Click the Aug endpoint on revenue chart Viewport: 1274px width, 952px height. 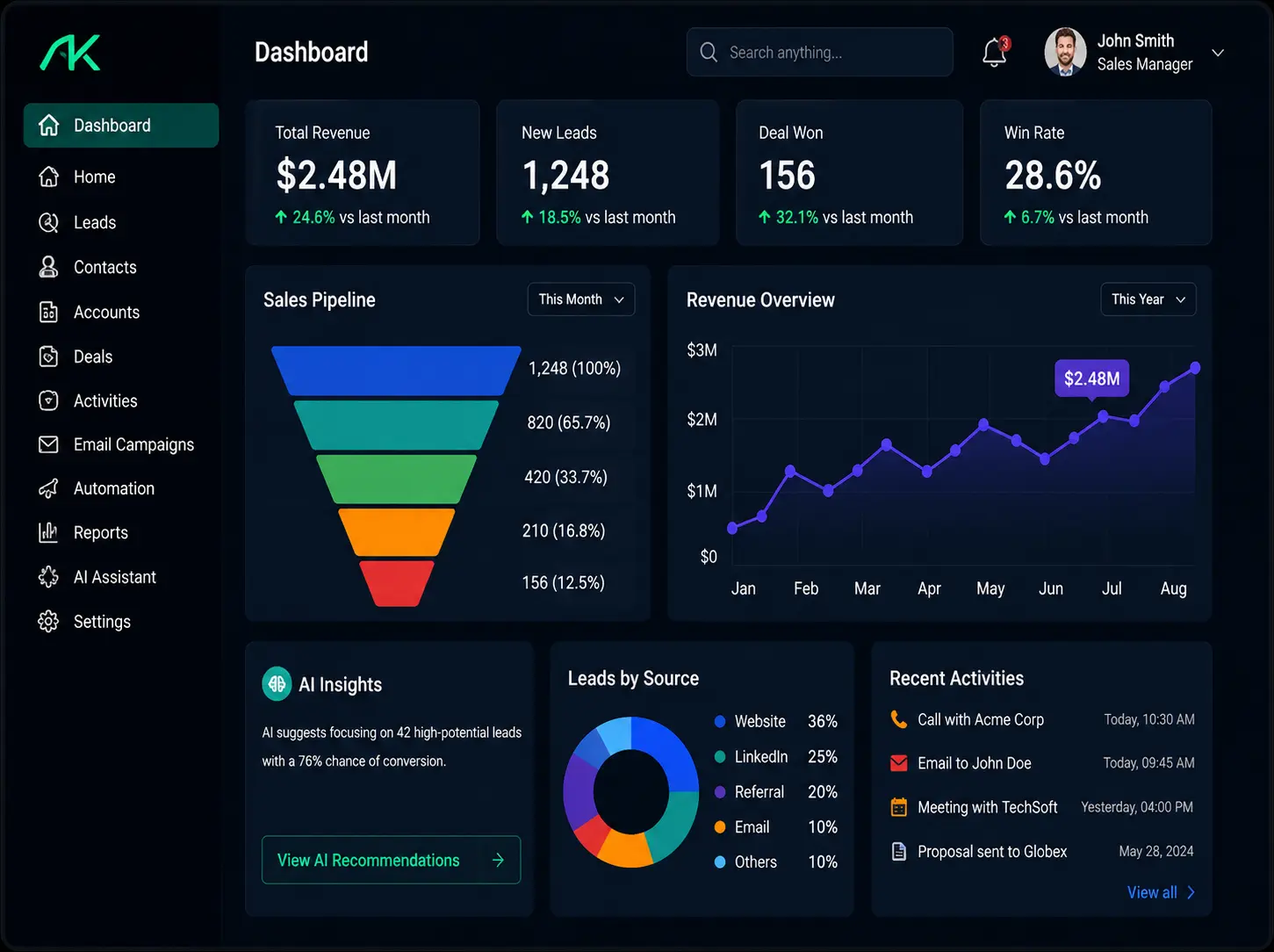1195,368
